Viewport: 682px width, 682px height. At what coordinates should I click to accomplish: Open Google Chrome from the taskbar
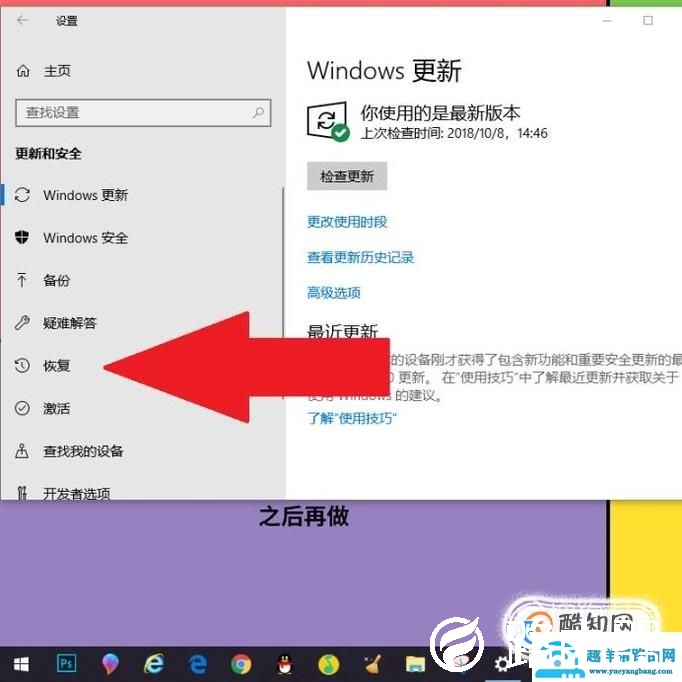coord(241,664)
